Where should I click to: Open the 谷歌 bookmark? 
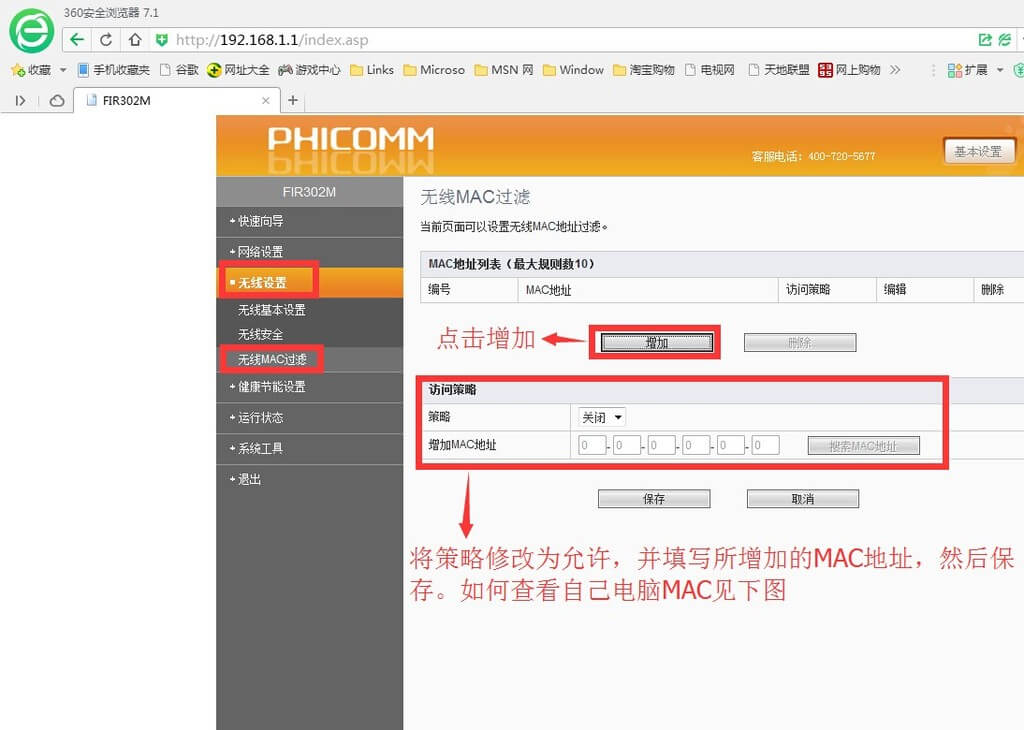click(x=184, y=69)
